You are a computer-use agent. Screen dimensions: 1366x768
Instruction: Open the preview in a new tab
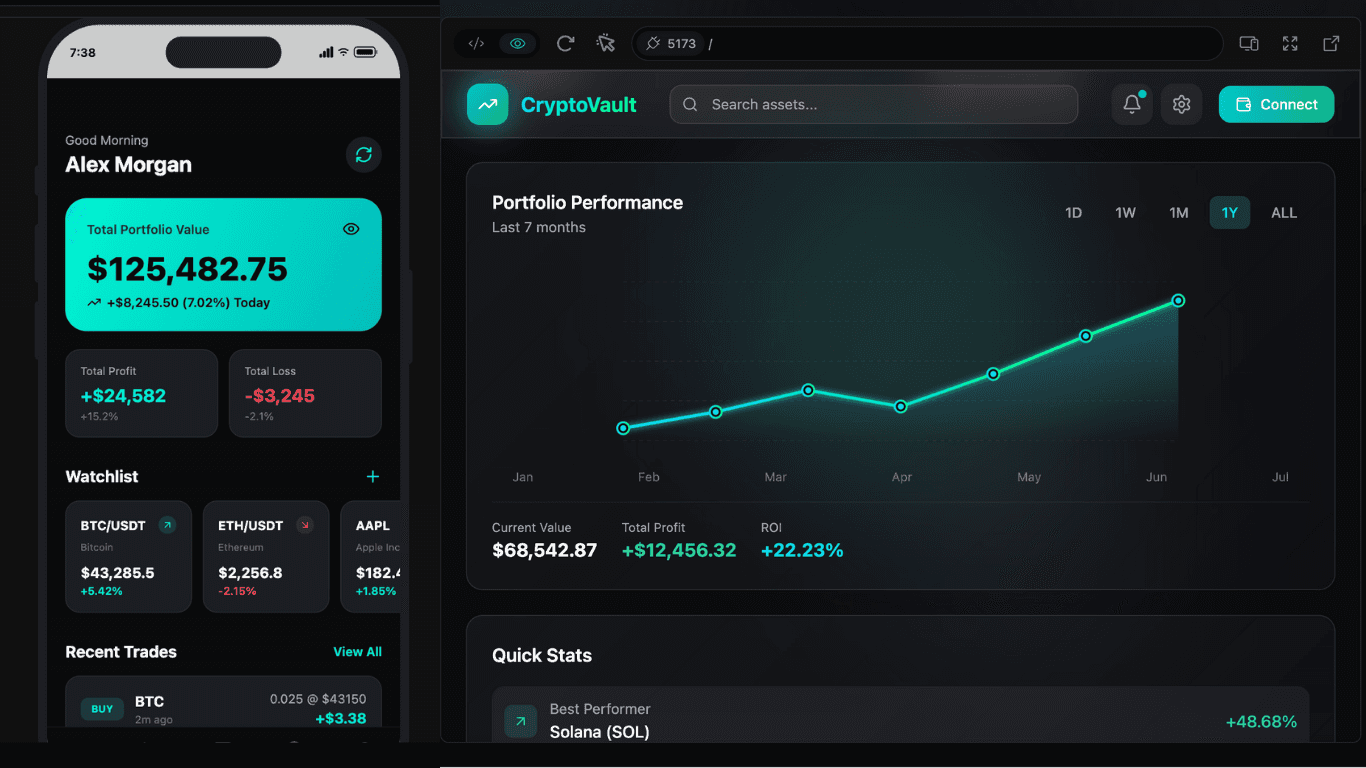pos(1329,43)
